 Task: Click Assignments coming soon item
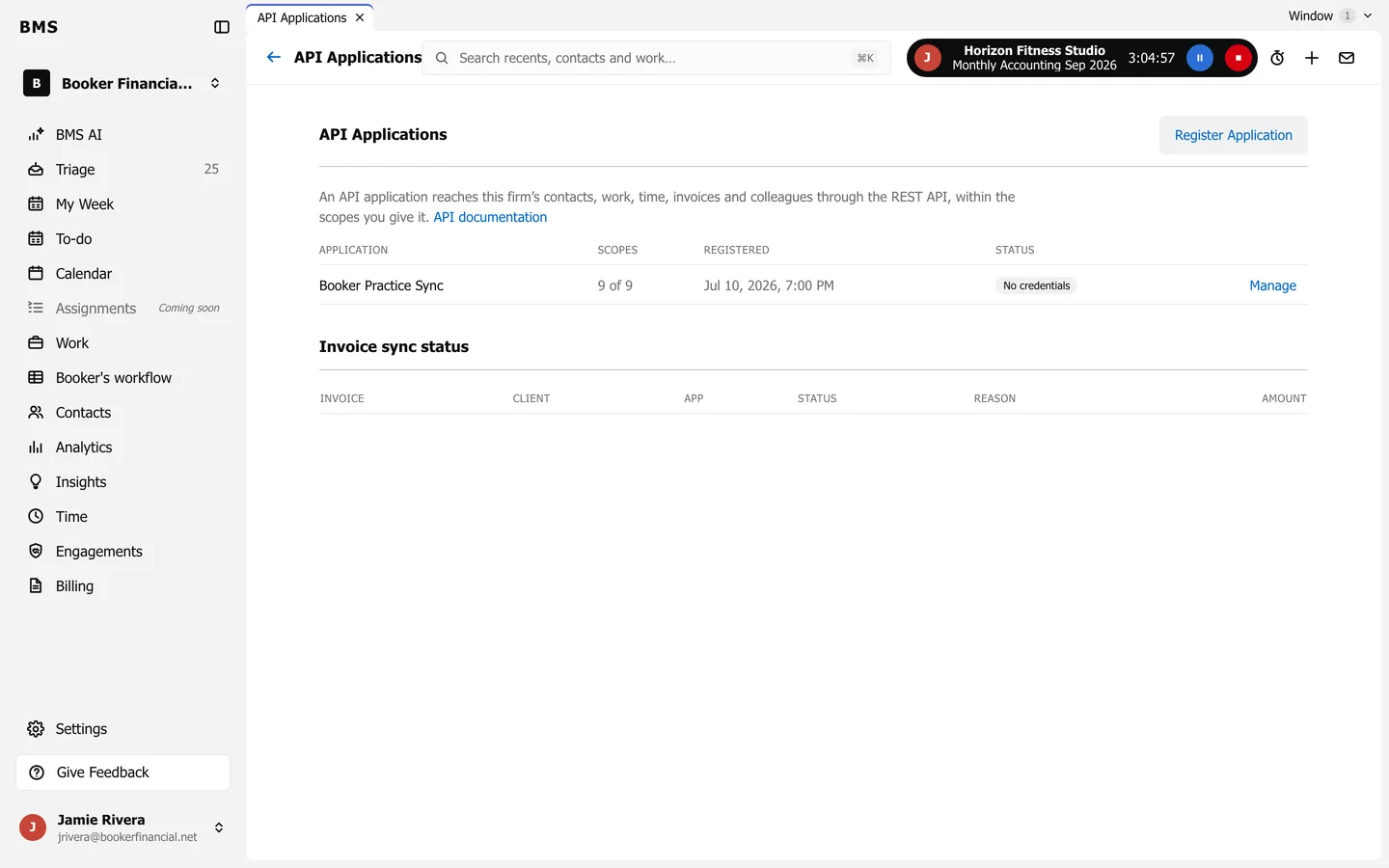pyautogui.click(x=123, y=309)
